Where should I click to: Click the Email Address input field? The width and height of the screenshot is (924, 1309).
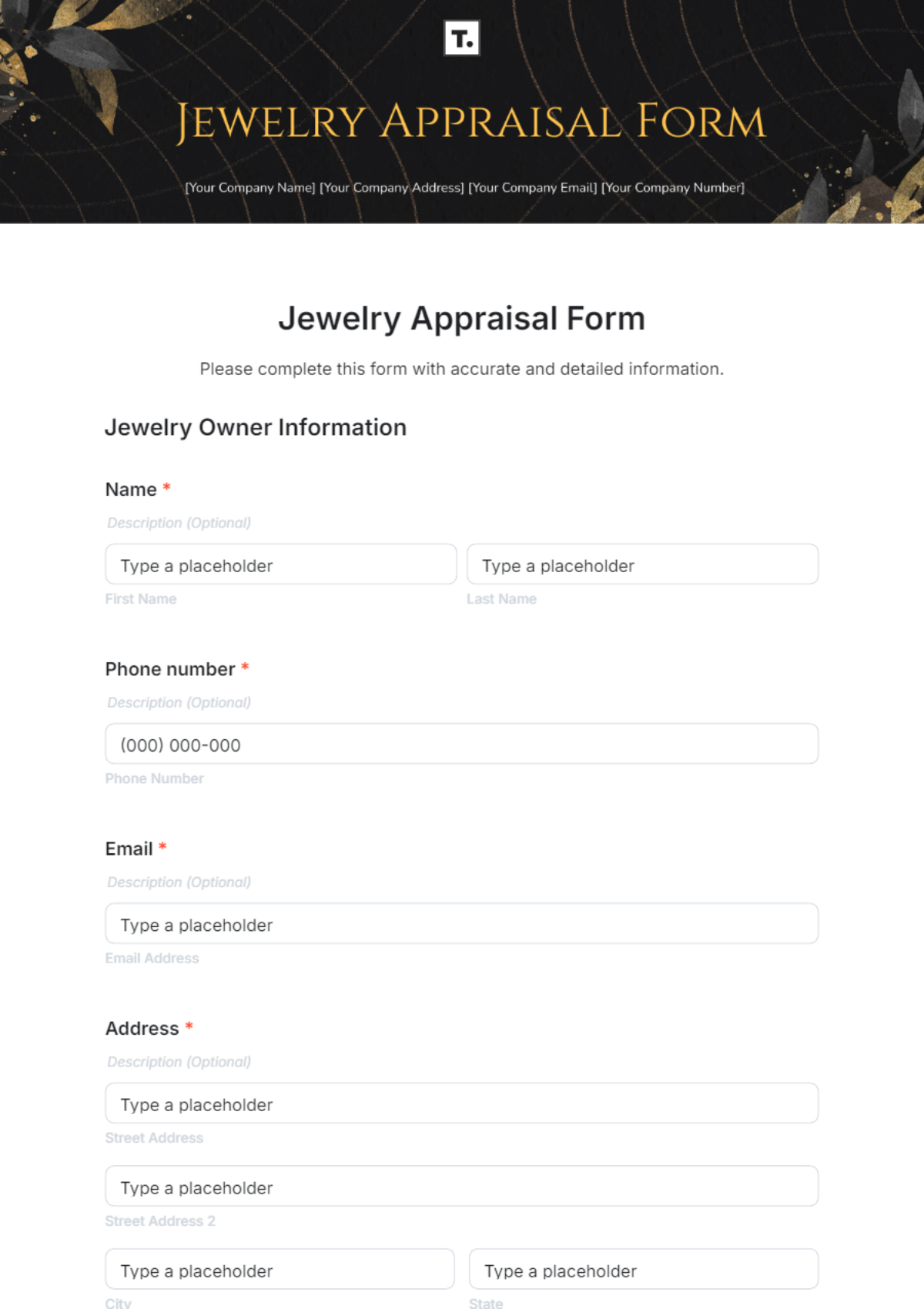tap(462, 923)
